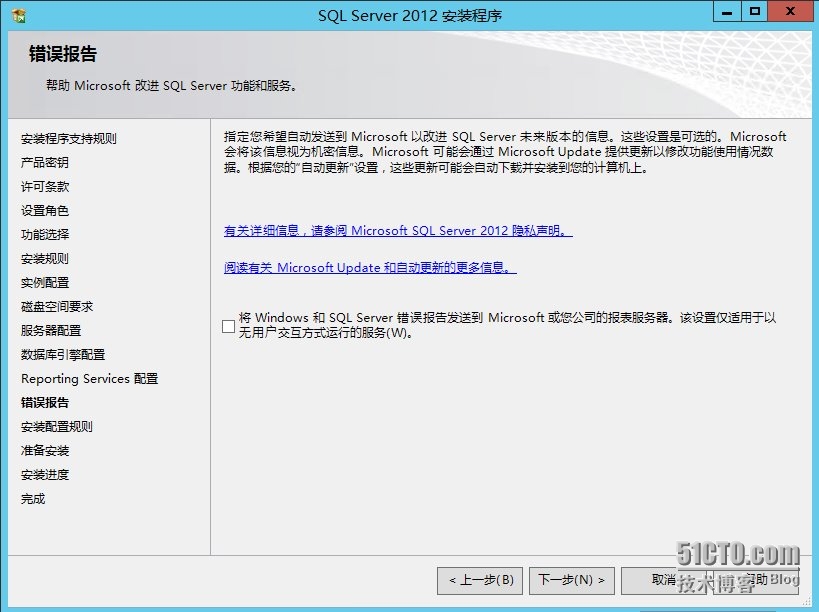The height and width of the screenshot is (612, 819).
Task: Select 准备安装 step in sidebar
Action: pyautogui.click(x=44, y=451)
